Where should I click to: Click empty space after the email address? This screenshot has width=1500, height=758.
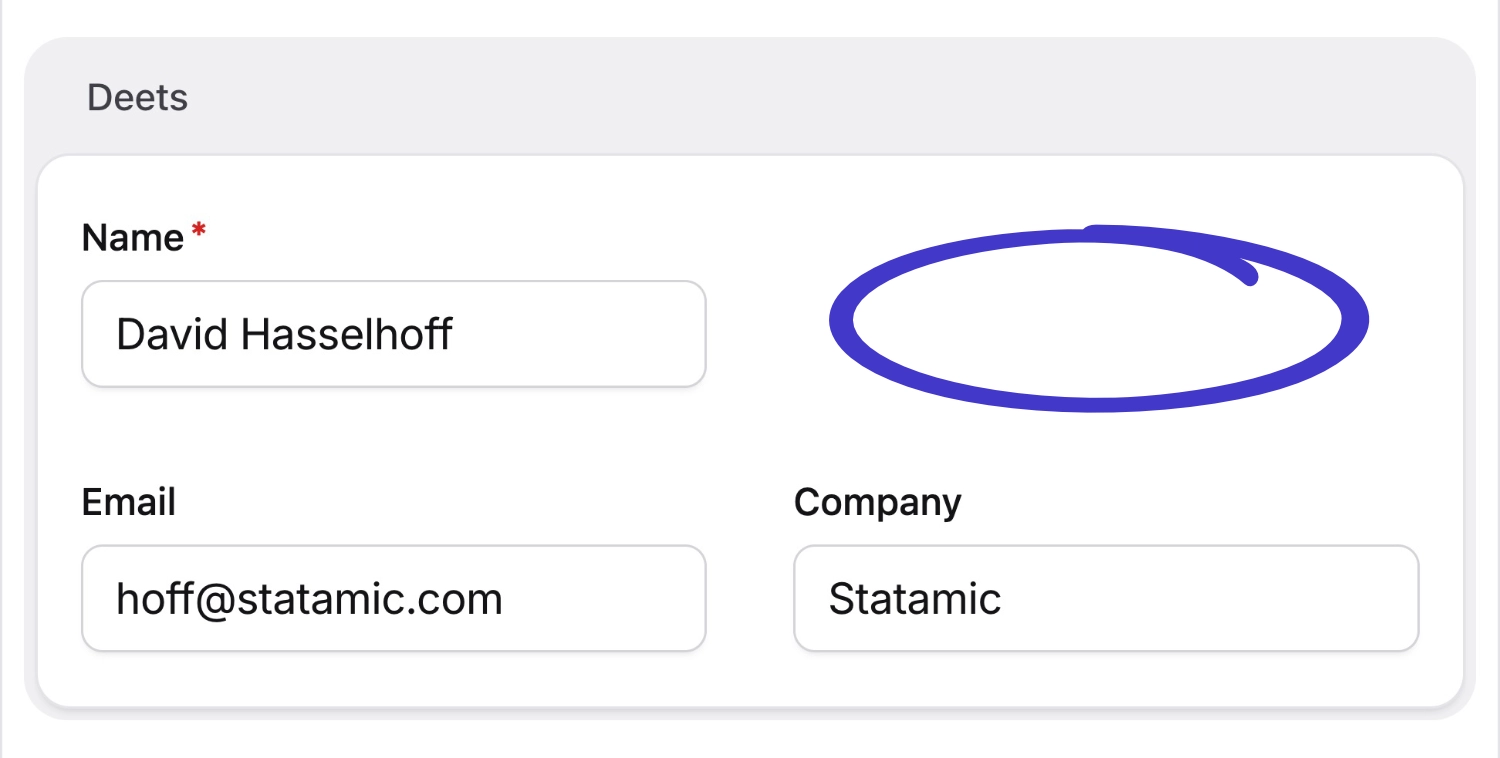pyautogui.click(x=605, y=598)
